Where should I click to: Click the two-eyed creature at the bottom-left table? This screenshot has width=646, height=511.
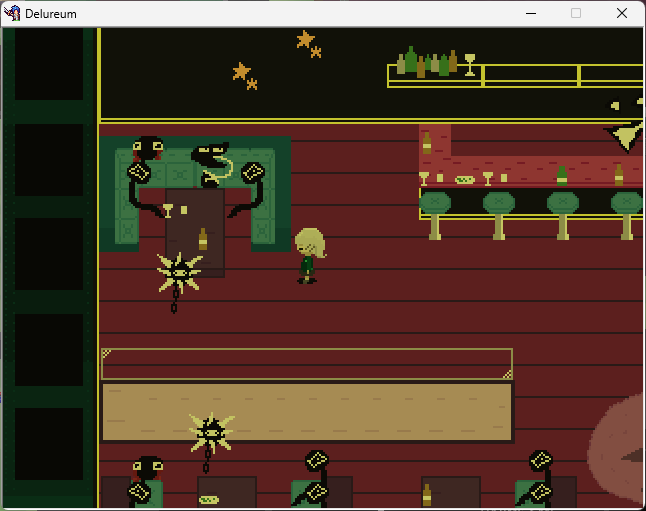(x=147, y=468)
